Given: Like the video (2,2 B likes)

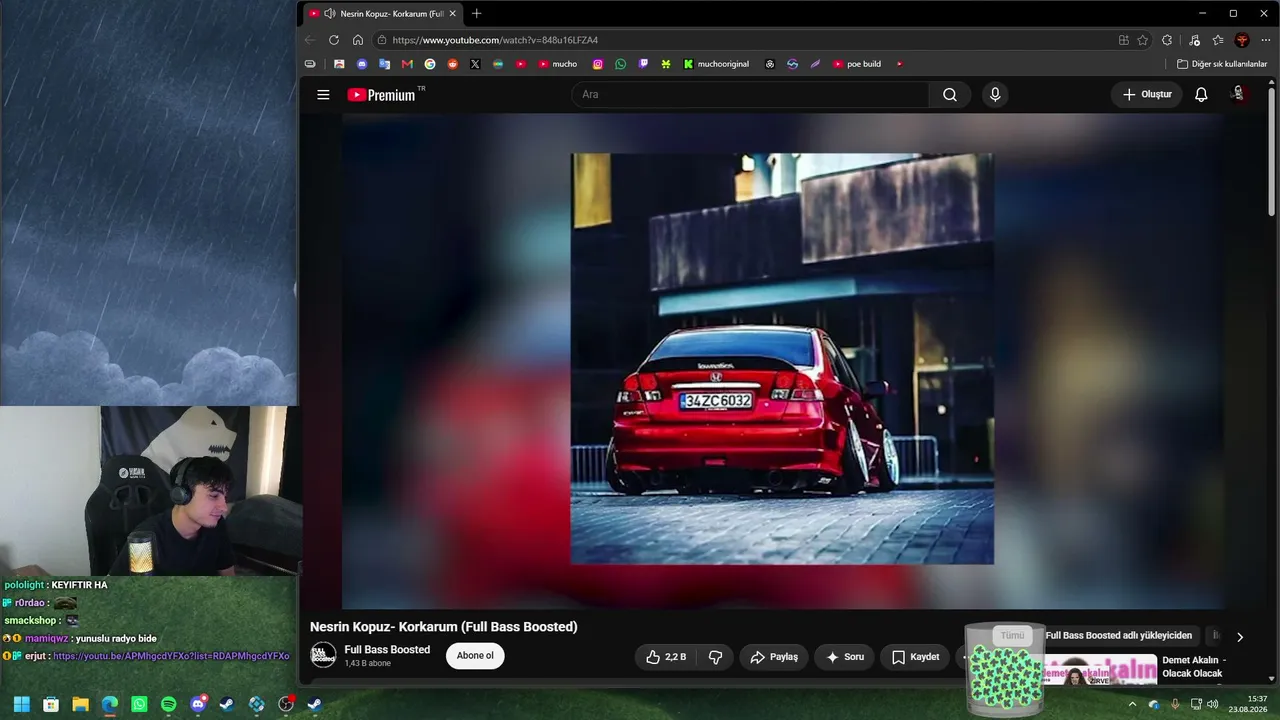Looking at the screenshot, I should pyautogui.click(x=666, y=657).
